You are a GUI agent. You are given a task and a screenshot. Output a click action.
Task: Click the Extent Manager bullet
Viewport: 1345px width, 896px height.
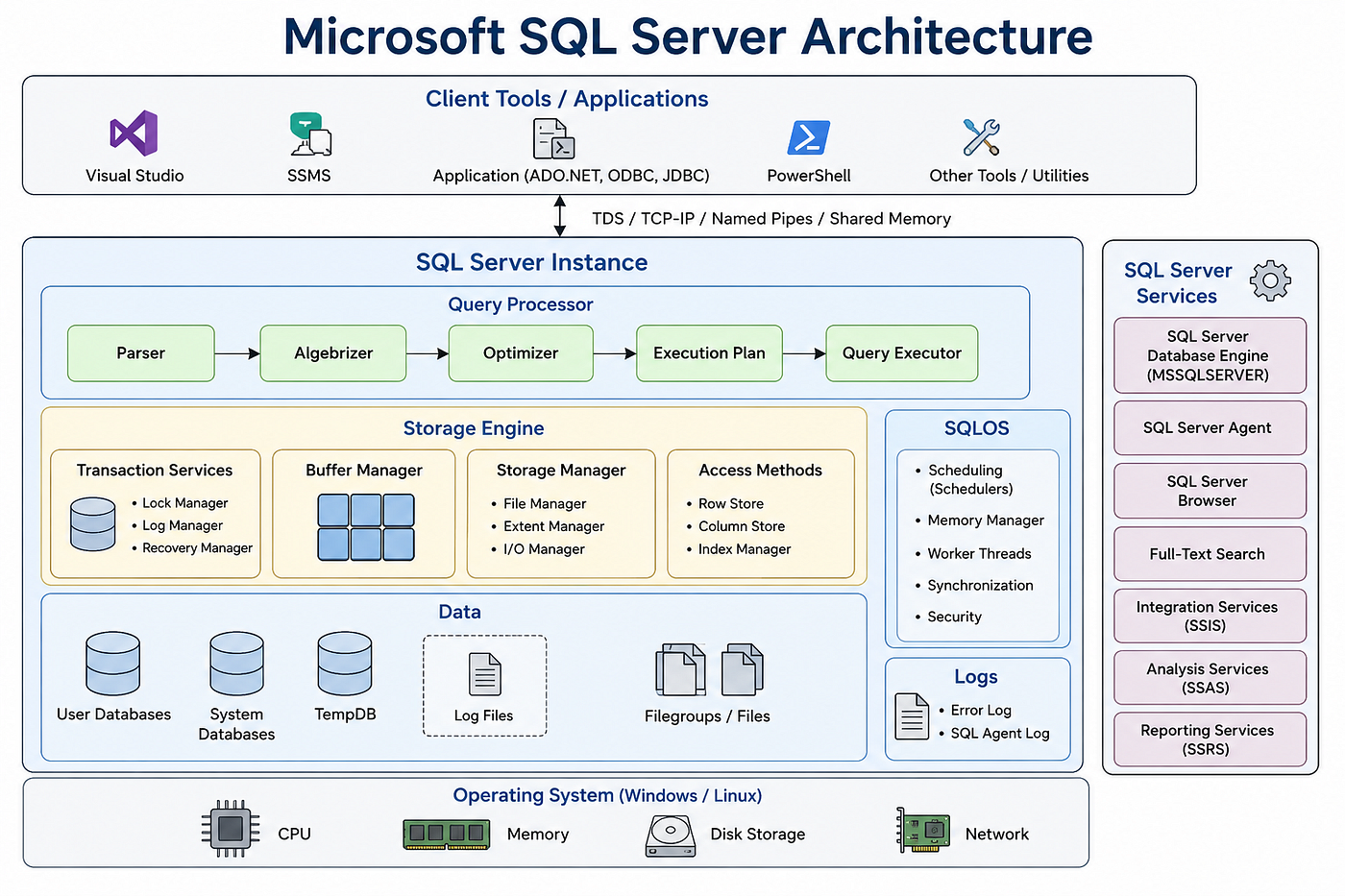tap(548, 526)
